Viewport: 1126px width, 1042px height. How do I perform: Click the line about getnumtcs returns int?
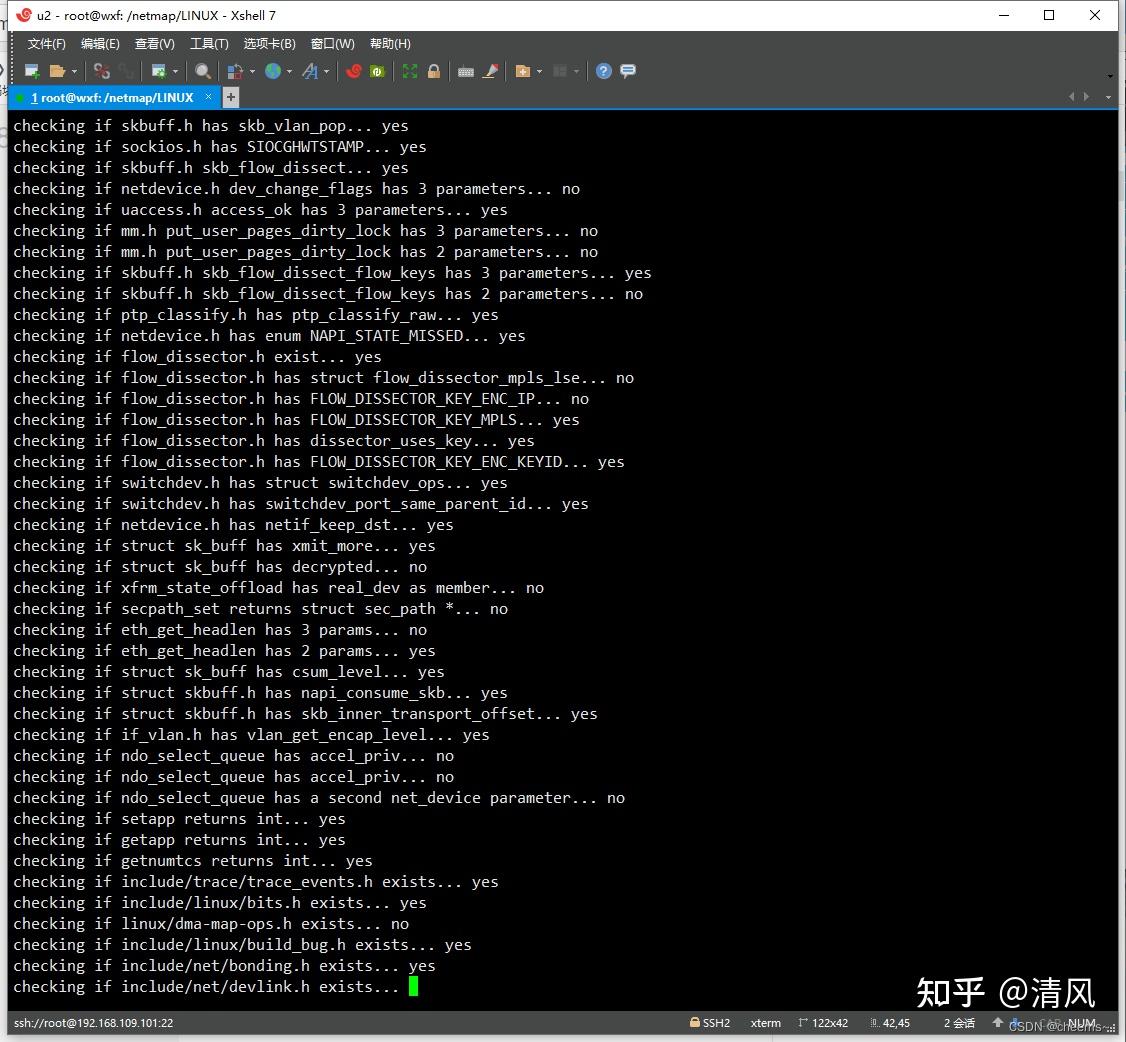(192, 860)
